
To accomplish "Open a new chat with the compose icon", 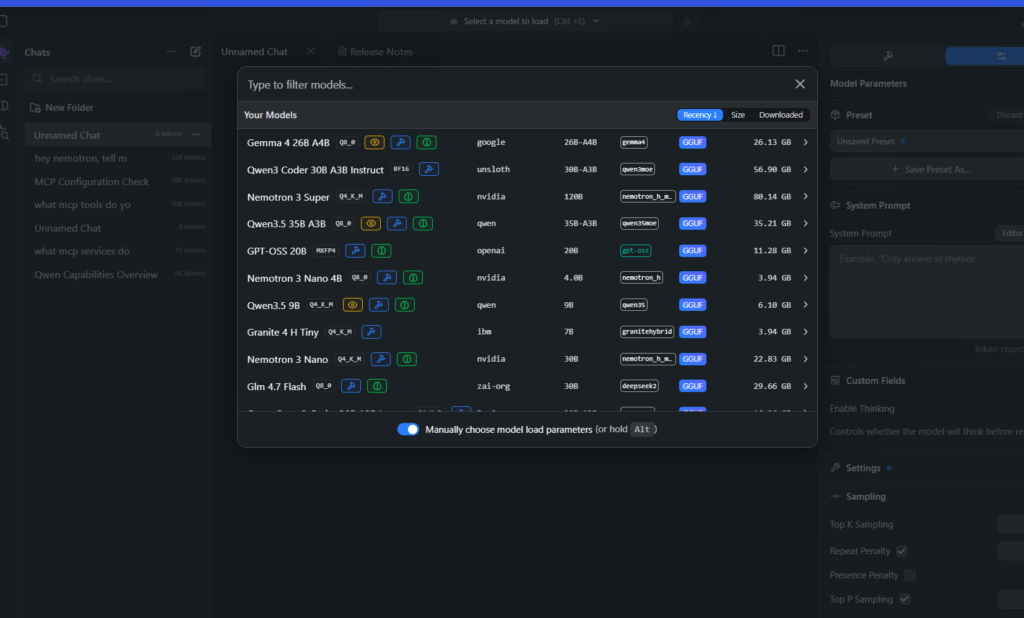I will [196, 52].
